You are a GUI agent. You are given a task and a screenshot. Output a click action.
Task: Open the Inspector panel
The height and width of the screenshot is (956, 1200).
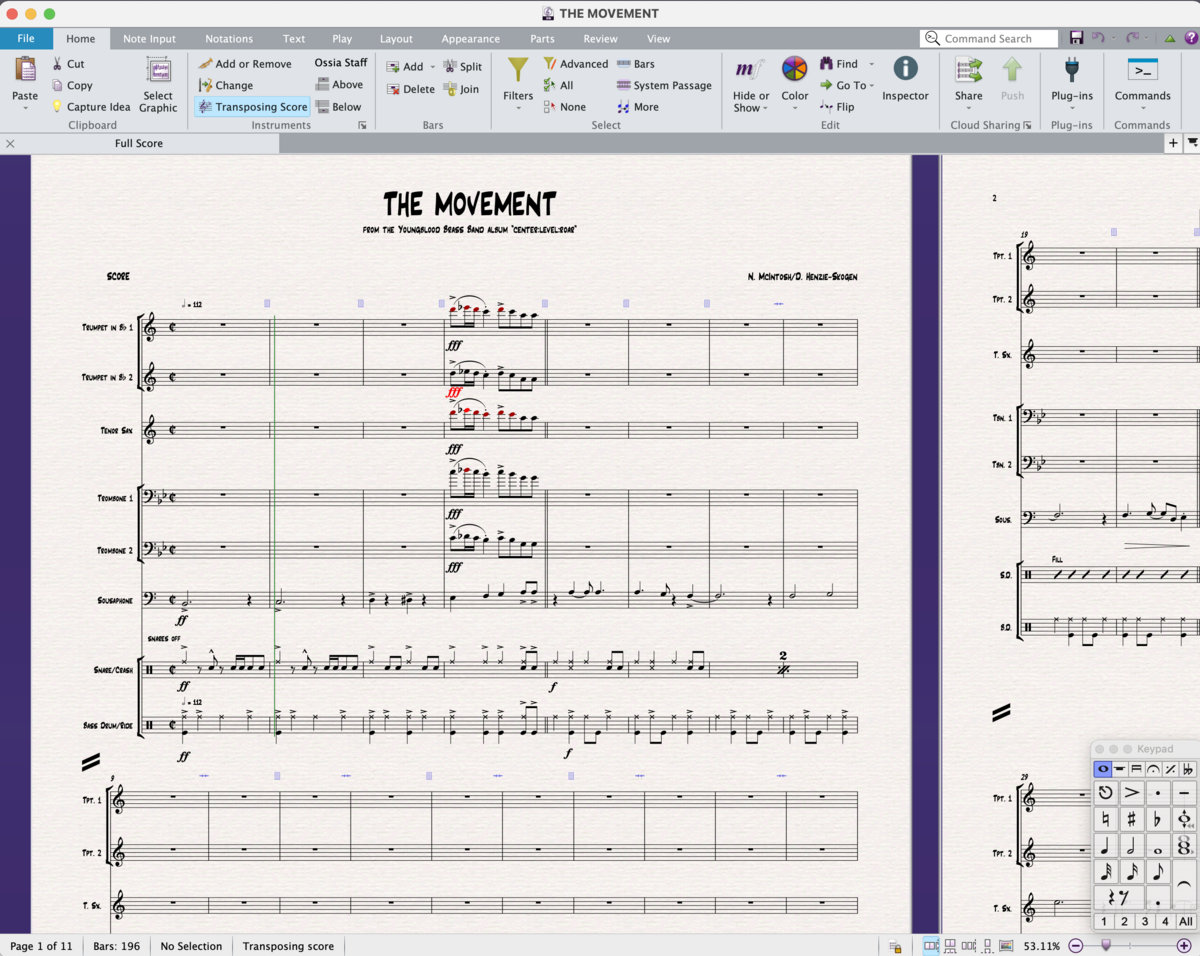[x=905, y=80]
